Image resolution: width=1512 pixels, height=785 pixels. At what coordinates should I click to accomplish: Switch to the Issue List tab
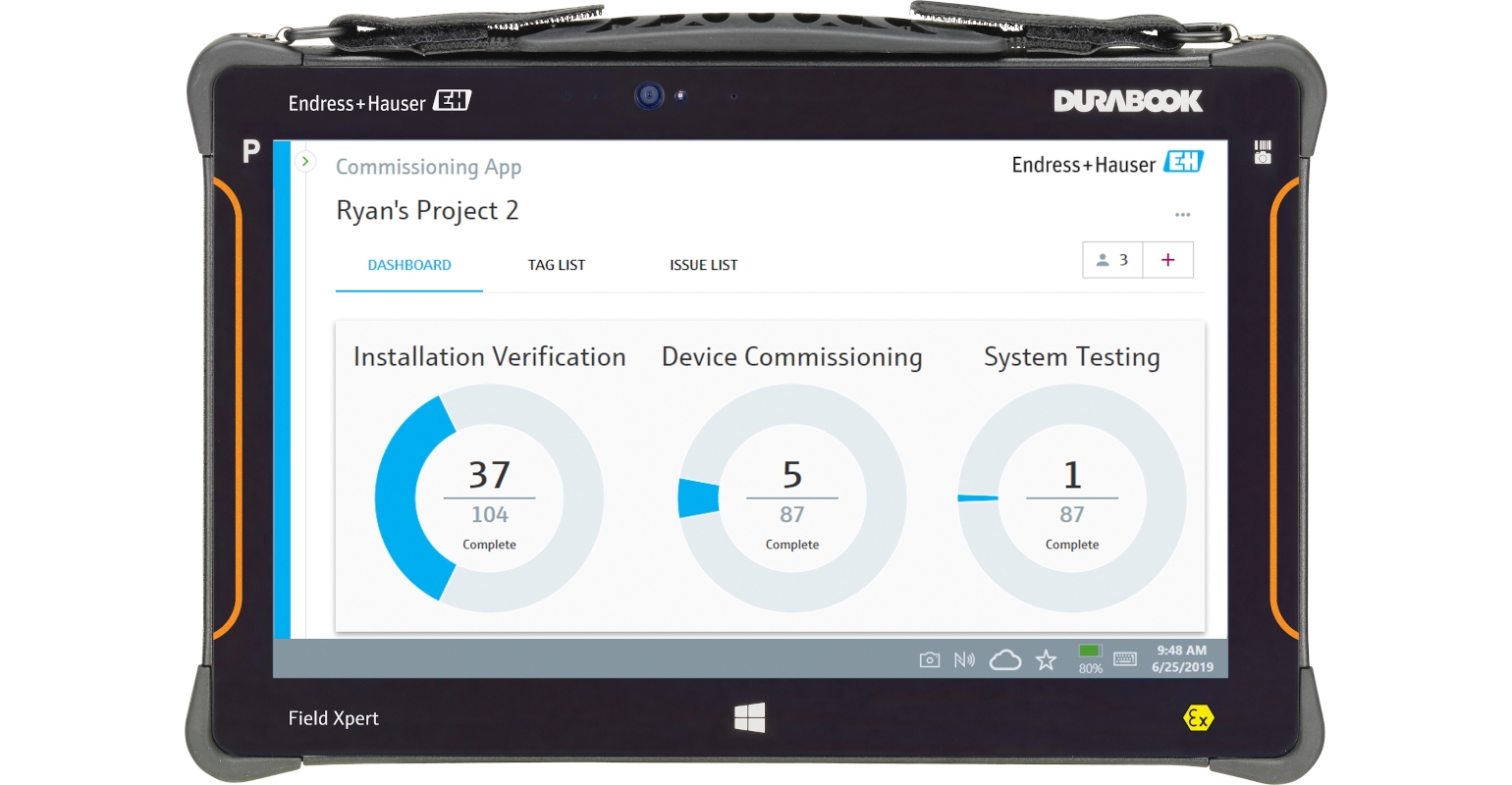(703, 265)
